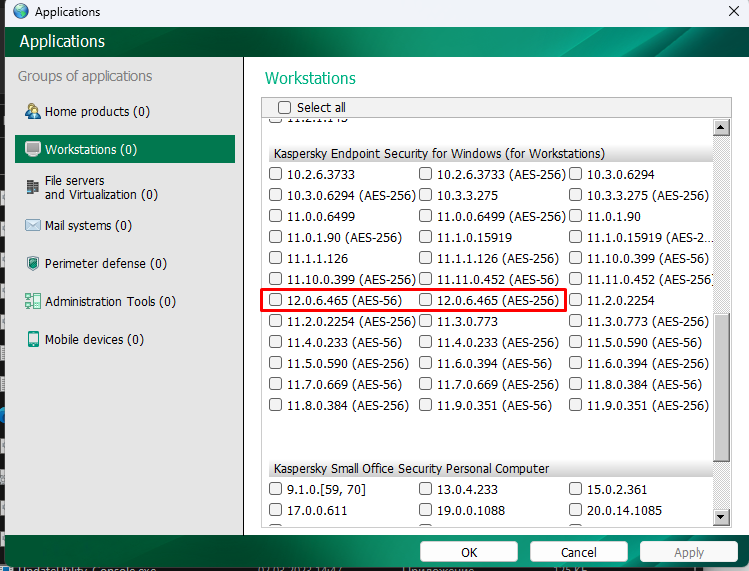Click scrollbar down arrow in applications list

[x=721, y=517]
